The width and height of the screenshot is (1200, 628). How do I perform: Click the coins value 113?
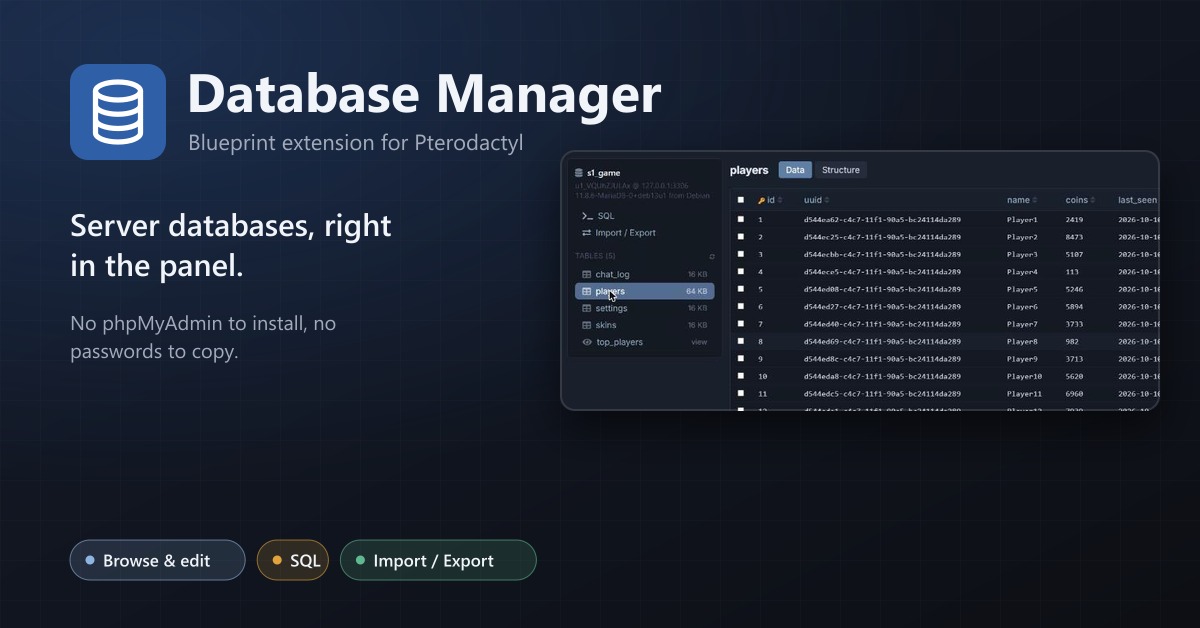1072,272
